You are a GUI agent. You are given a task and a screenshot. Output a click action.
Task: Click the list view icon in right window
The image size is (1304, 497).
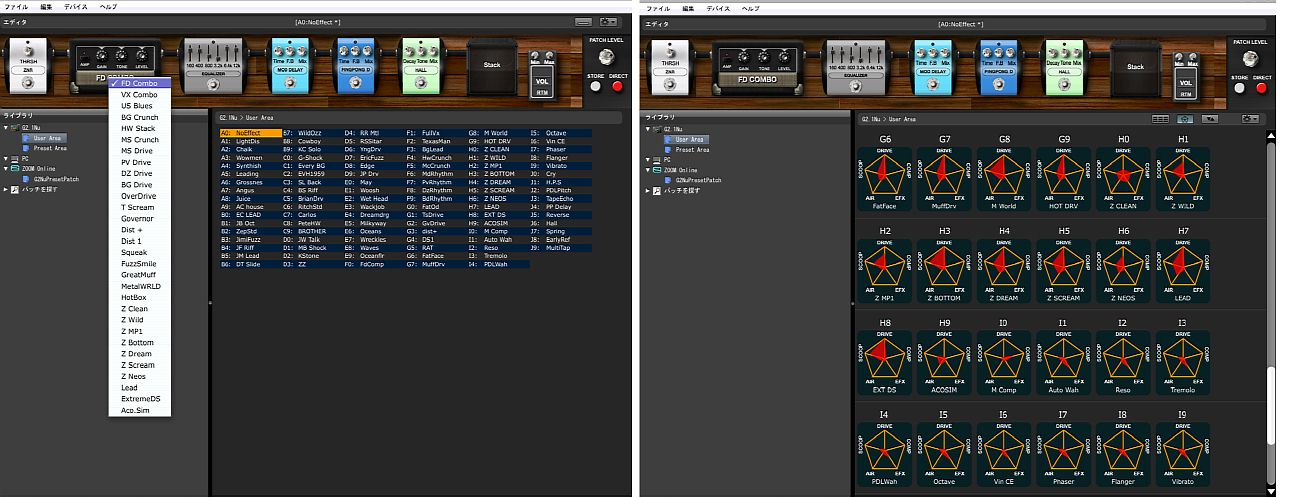1160,118
